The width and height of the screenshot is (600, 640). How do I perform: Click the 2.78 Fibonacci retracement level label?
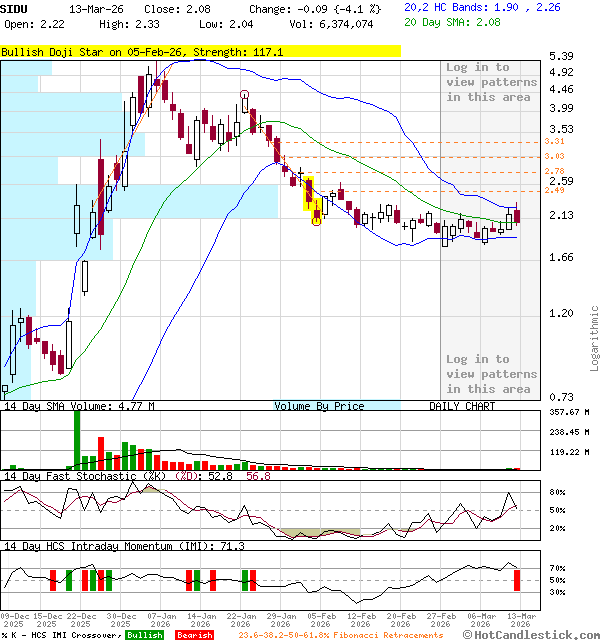tap(555, 173)
